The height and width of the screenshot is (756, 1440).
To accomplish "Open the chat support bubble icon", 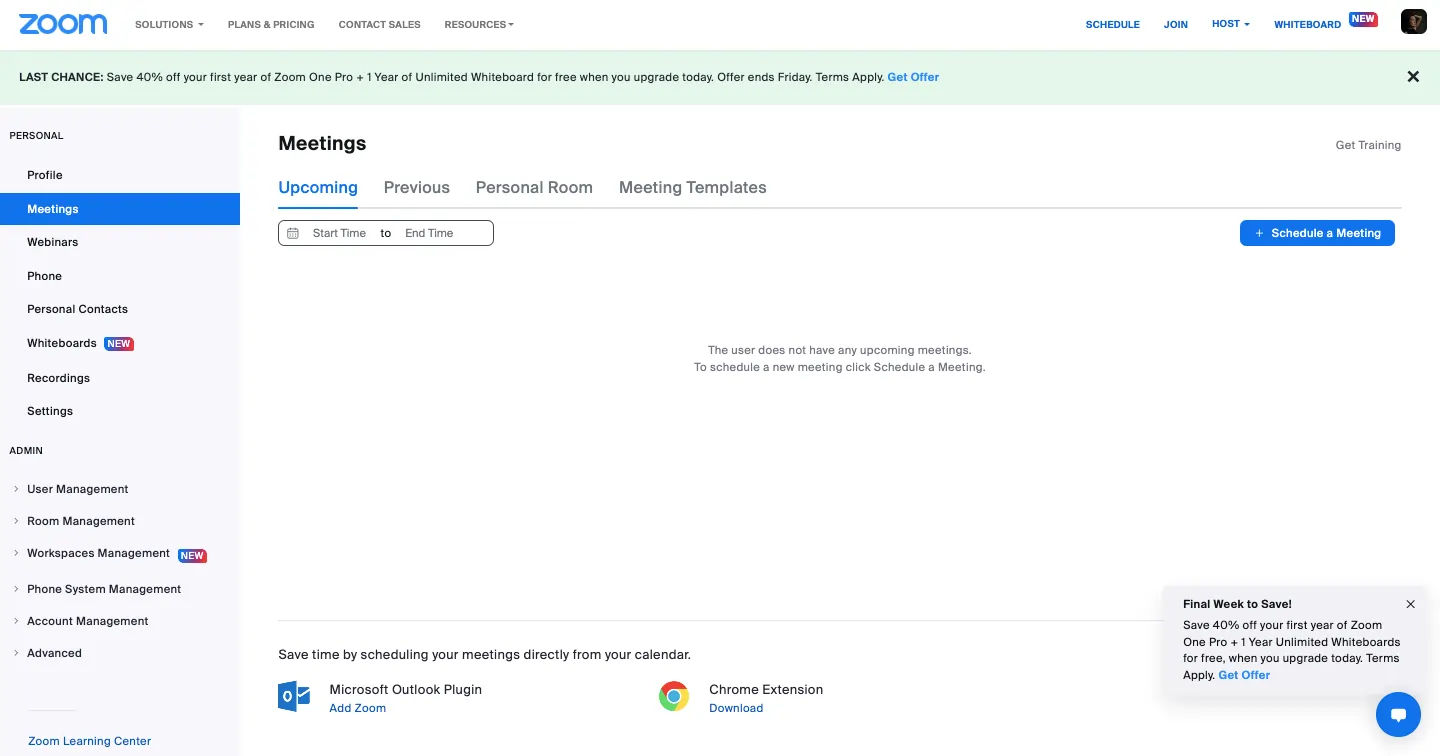I will [1398, 714].
